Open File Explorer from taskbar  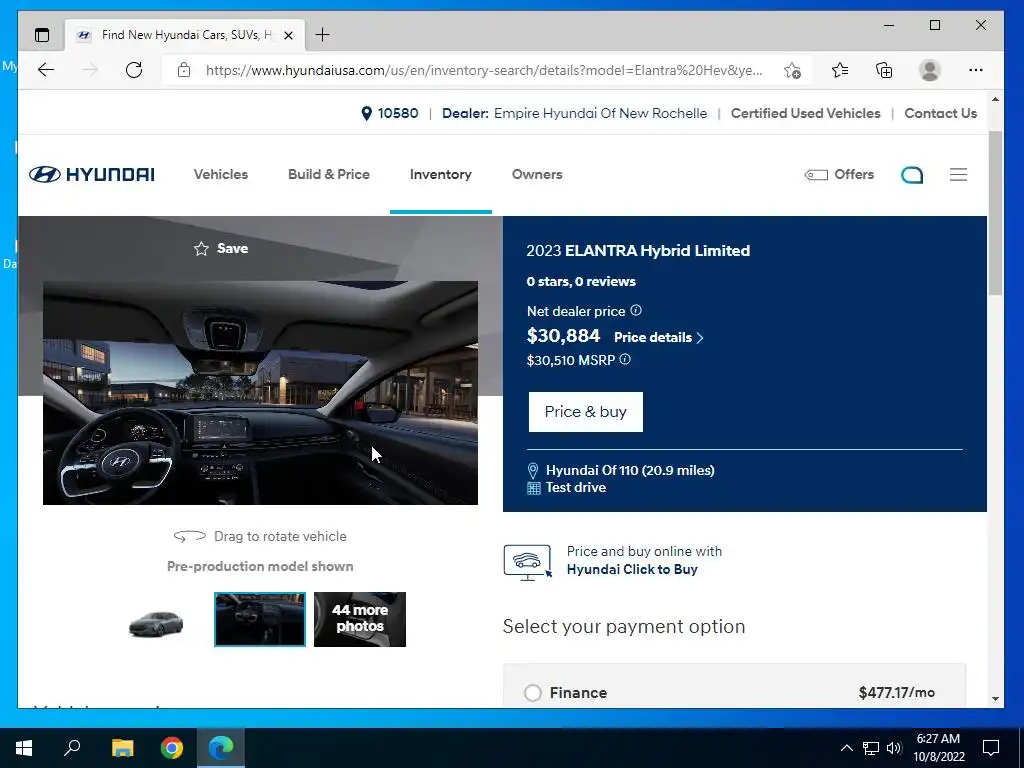click(x=122, y=748)
